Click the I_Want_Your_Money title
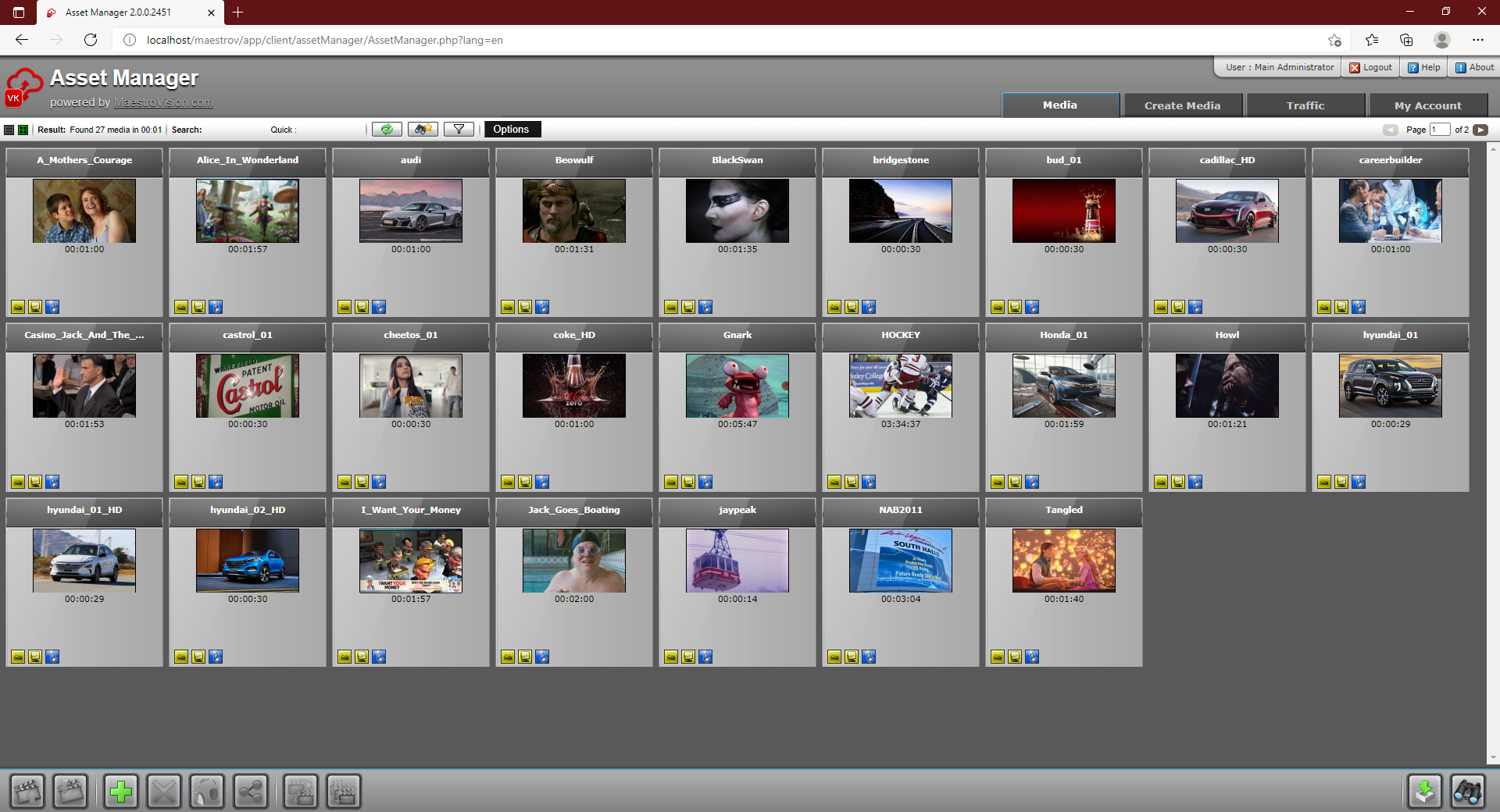This screenshot has height=812, width=1500. click(x=411, y=510)
